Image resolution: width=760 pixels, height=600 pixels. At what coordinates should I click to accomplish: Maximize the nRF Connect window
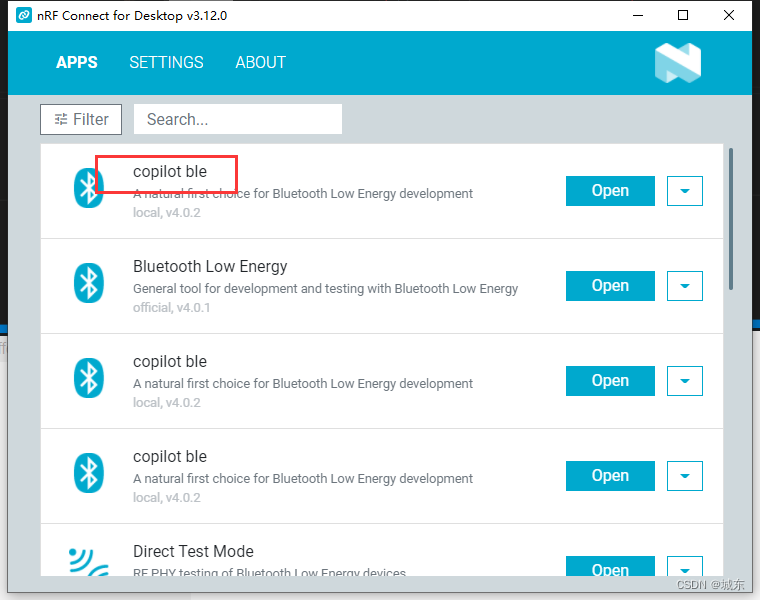coord(683,16)
